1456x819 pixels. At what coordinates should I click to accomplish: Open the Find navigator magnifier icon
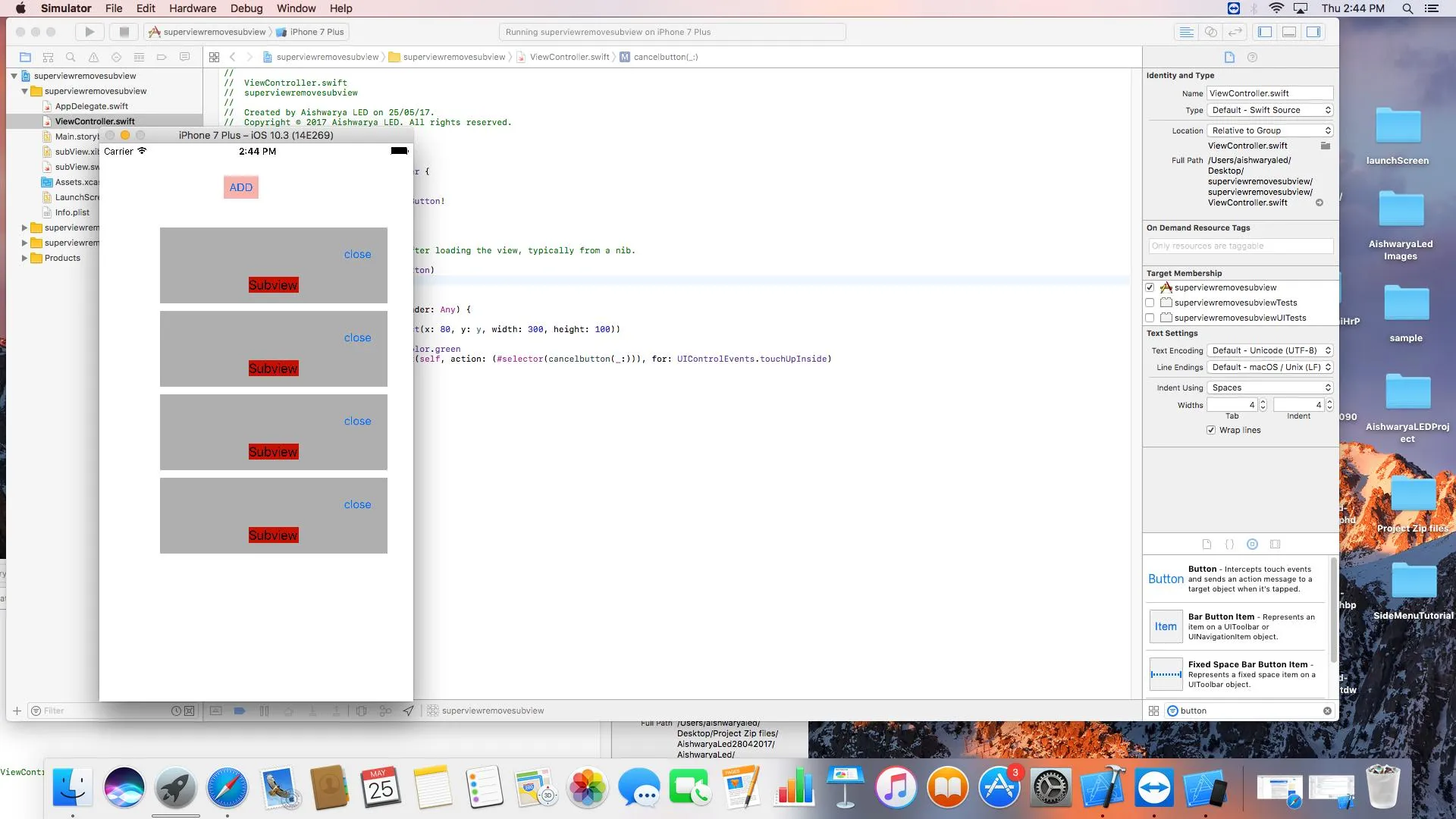(x=71, y=57)
